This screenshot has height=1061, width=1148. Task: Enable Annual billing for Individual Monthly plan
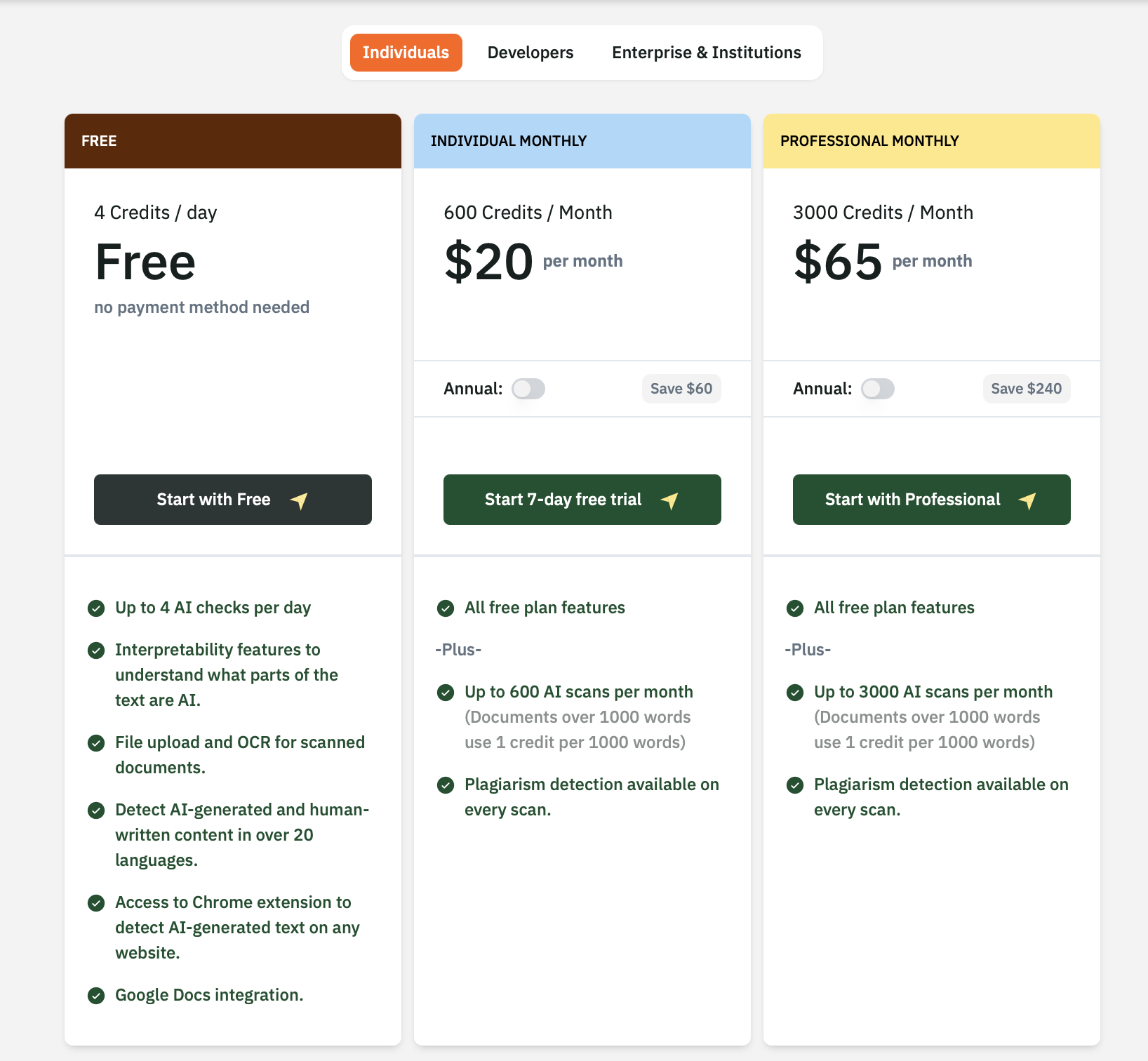pyautogui.click(x=528, y=389)
